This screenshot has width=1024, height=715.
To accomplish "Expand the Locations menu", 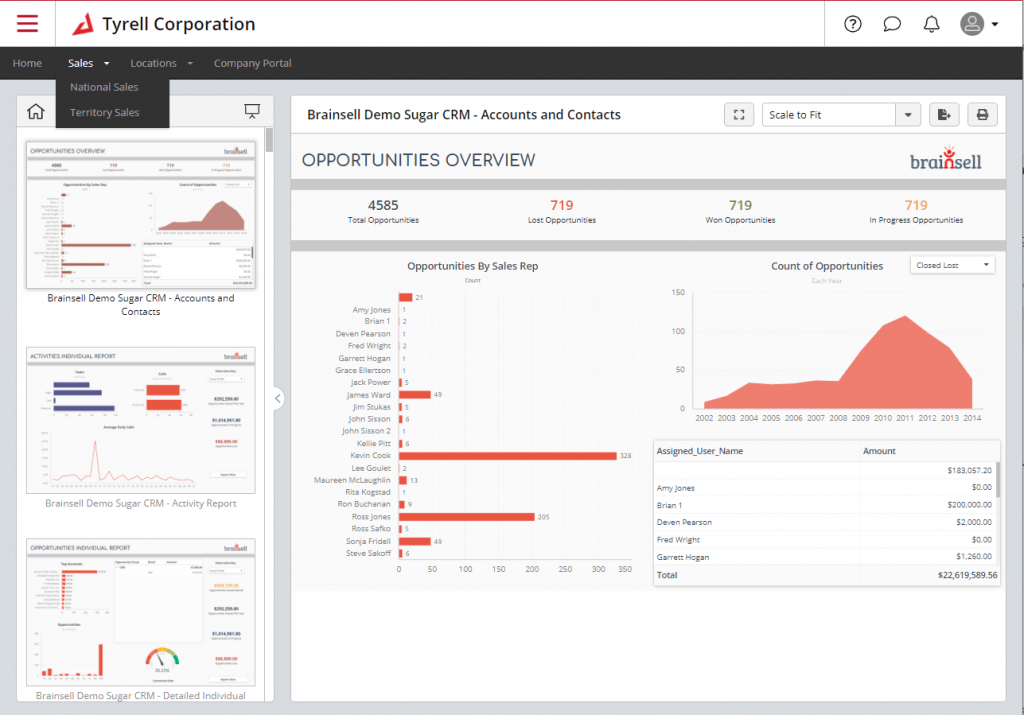I will point(161,63).
